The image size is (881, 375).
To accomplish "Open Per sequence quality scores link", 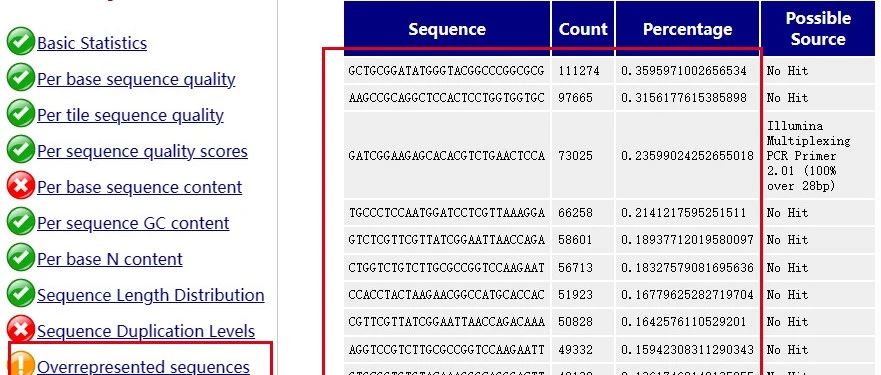I will [x=142, y=151].
